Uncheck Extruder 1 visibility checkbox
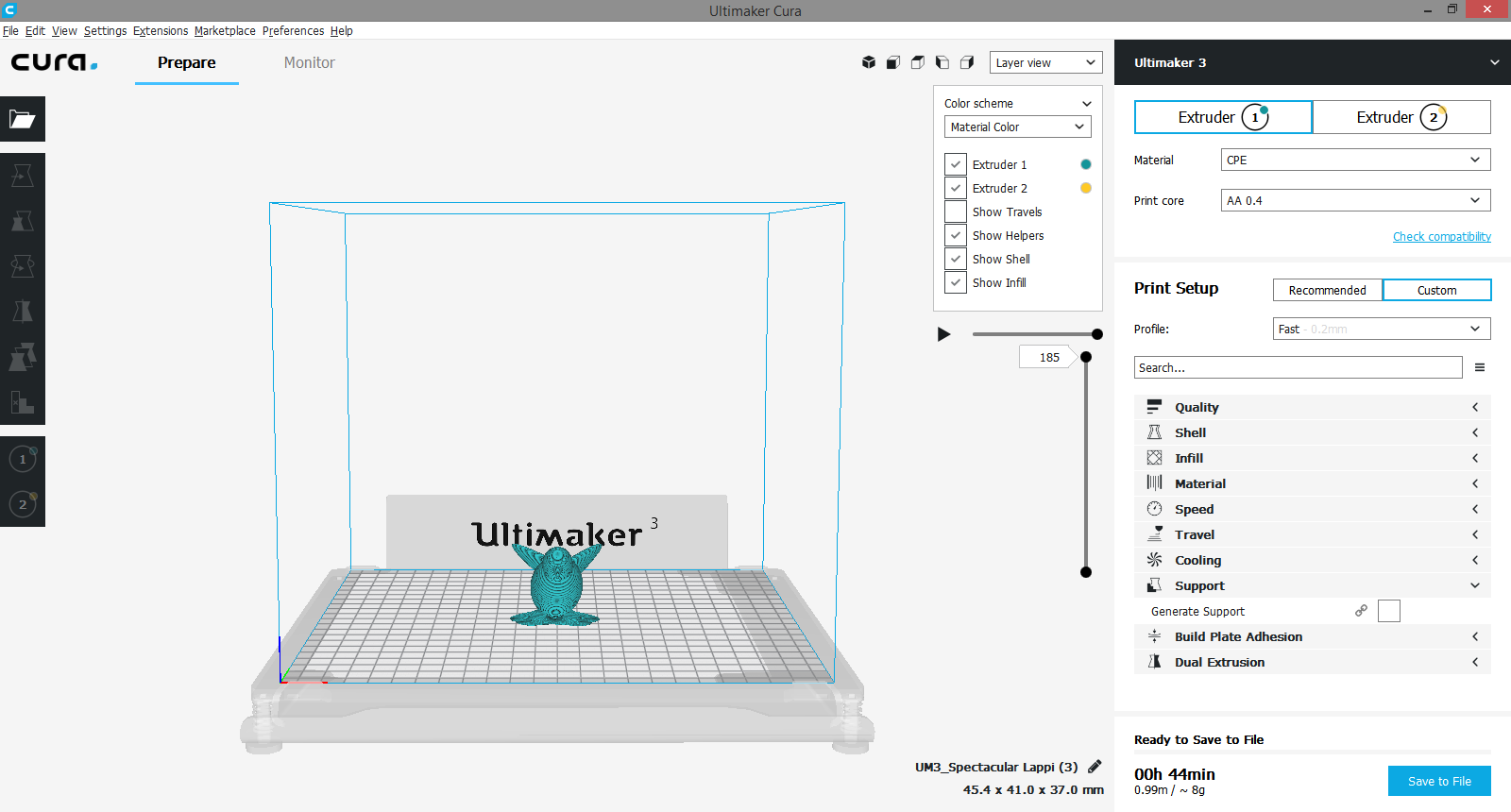The image size is (1511, 812). pos(956,164)
